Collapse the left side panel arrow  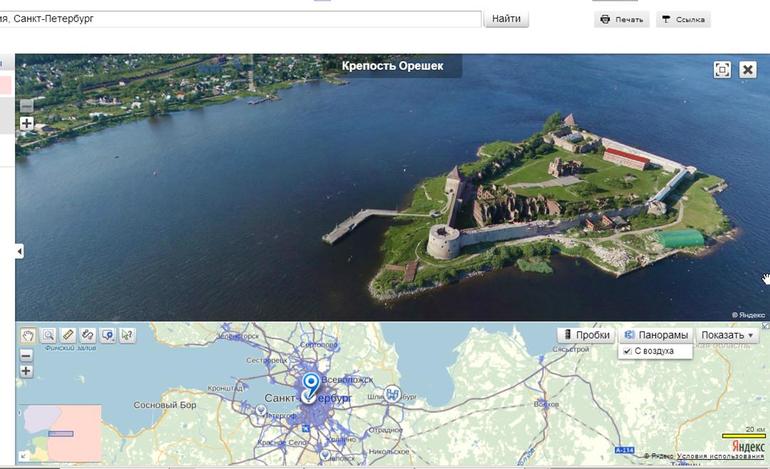pos(19,252)
